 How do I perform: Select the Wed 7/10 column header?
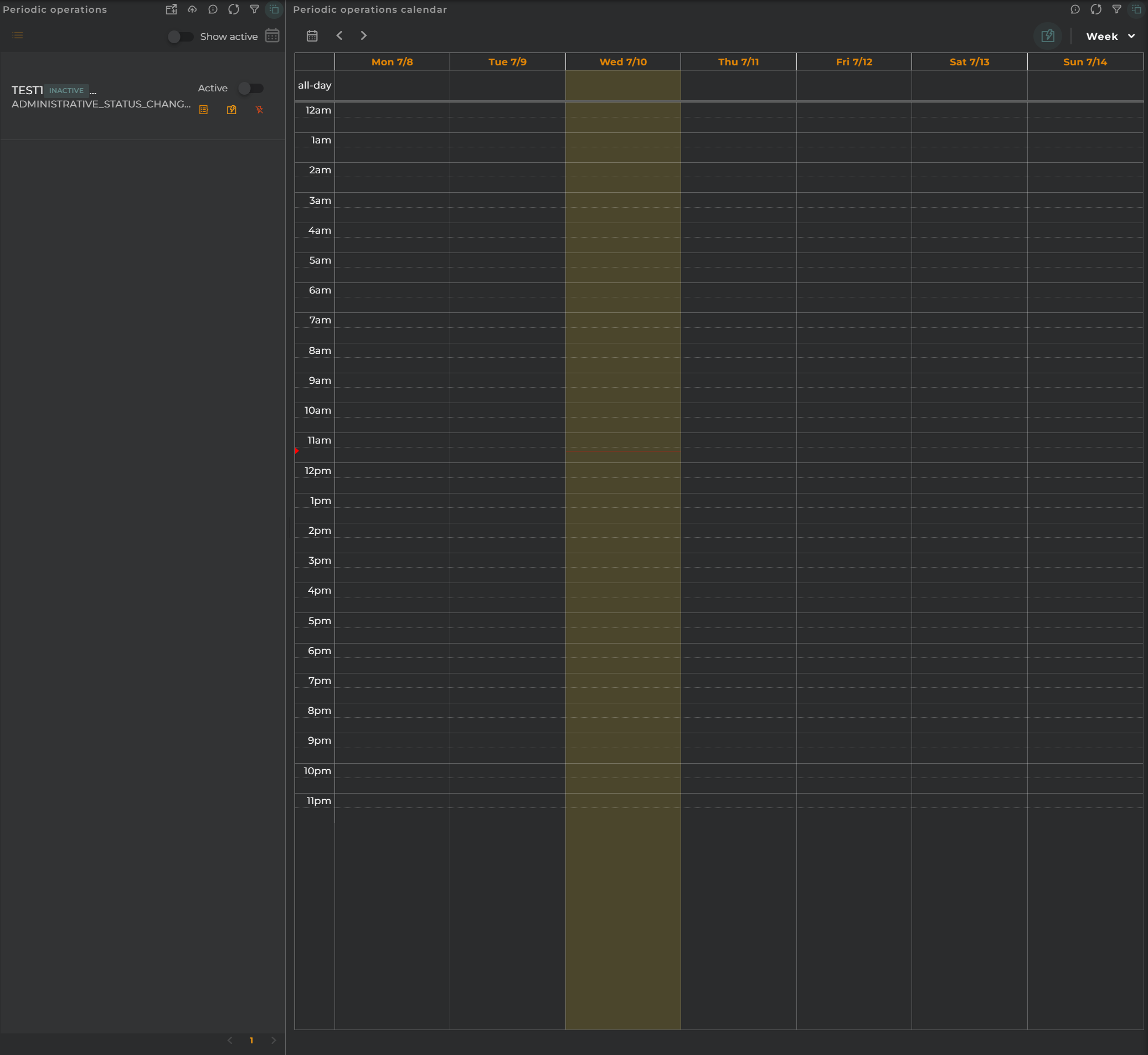coord(624,61)
